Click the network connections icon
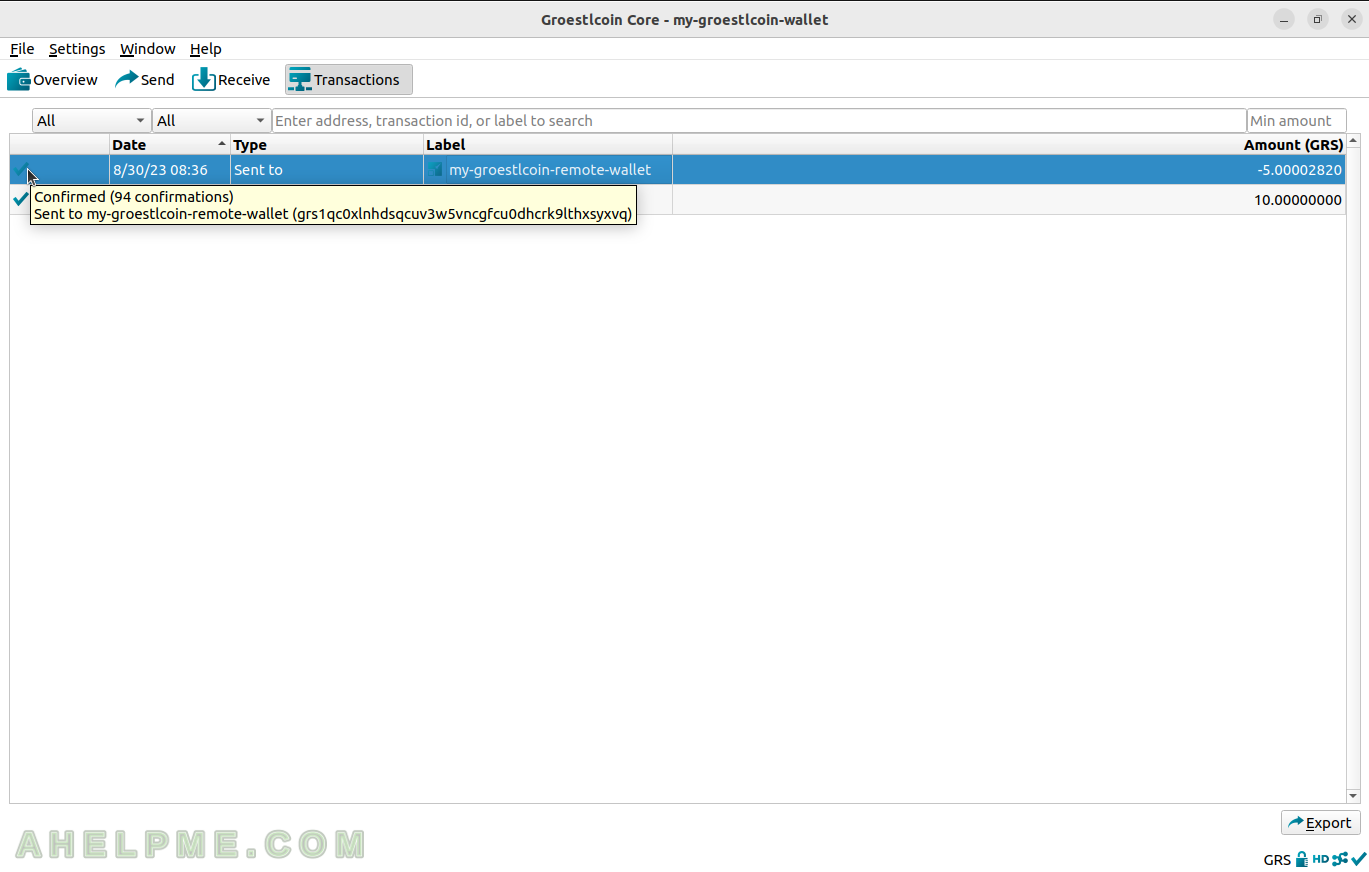The image size is (1369, 872). (1340, 859)
